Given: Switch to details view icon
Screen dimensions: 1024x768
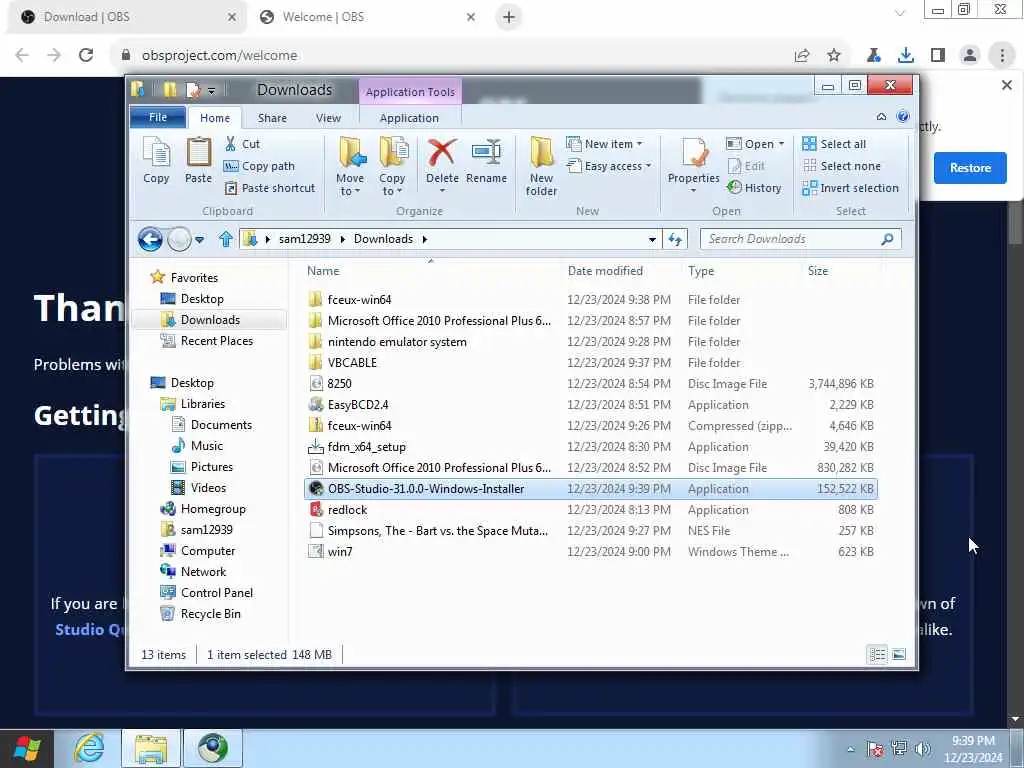Looking at the screenshot, I should [x=877, y=654].
